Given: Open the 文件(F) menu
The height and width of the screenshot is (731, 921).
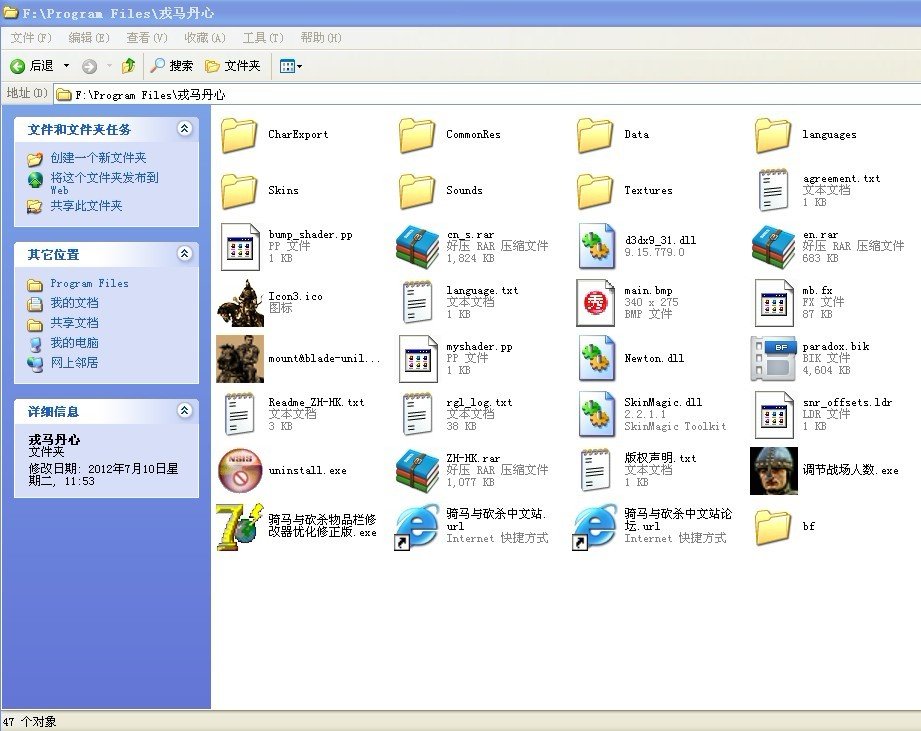Looking at the screenshot, I should tap(30, 38).
